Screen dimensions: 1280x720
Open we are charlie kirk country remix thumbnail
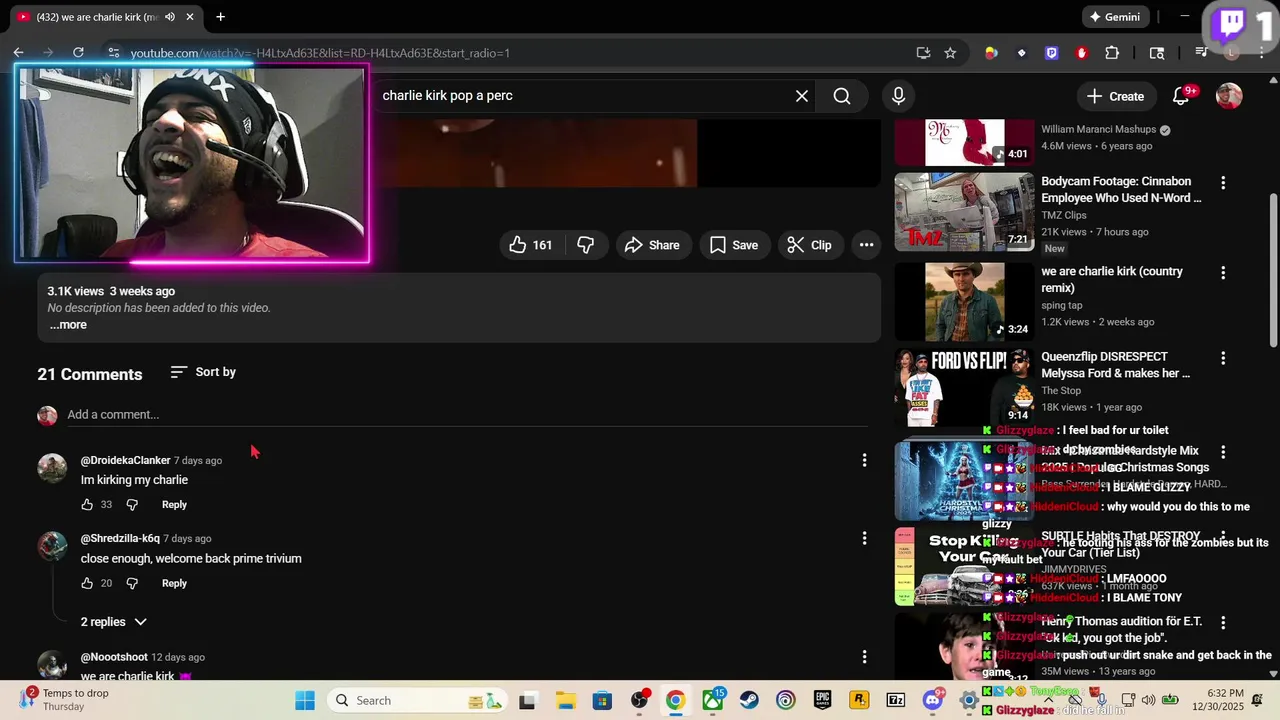(964, 302)
